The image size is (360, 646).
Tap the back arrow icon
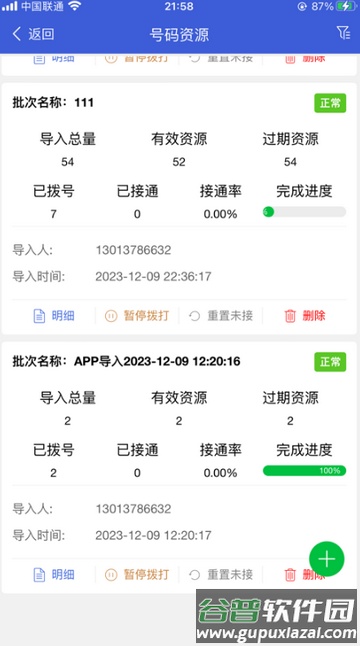16,34
